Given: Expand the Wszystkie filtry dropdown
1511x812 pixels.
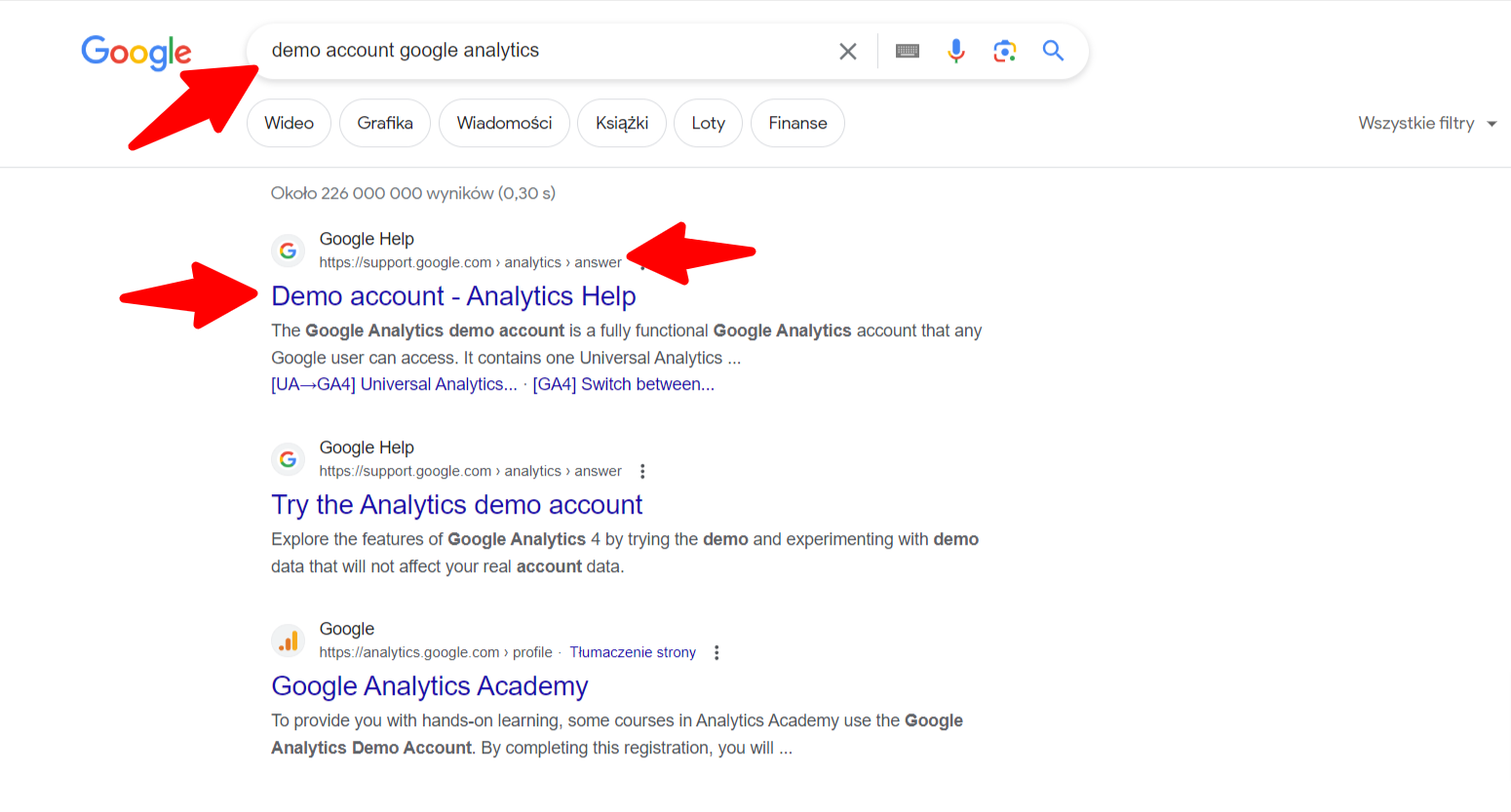Looking at the screenshot, I should 1426,124.
